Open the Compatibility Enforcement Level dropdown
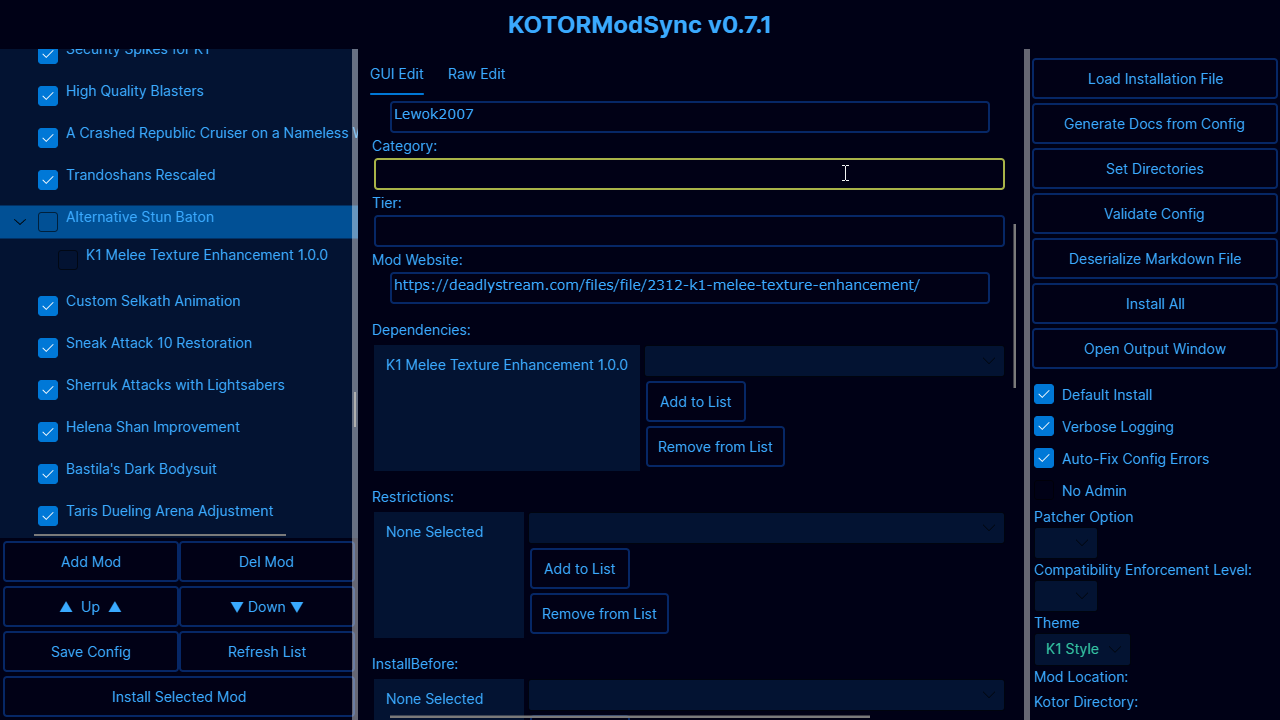Viewport: 1280px width, 720px height. 1065,596
